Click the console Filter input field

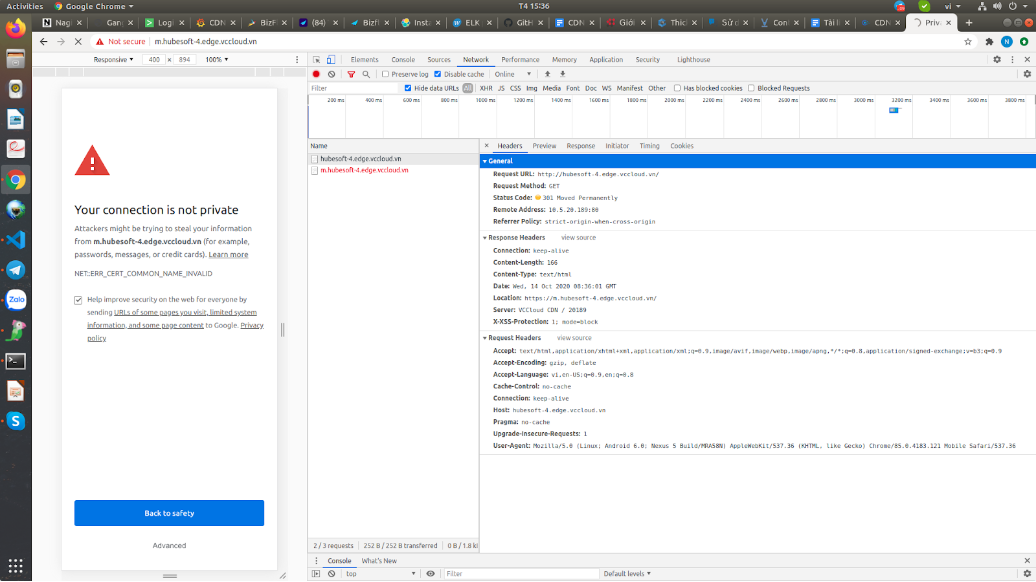point(521,573)
